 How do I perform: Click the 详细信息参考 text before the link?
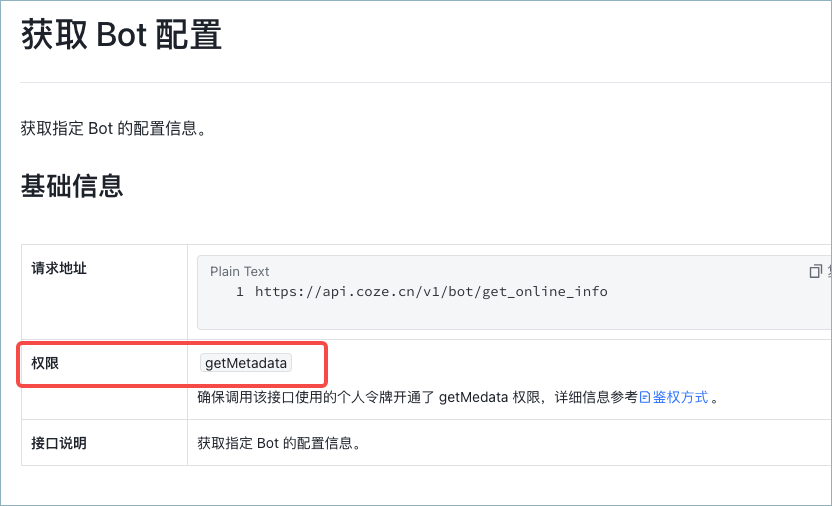[x=596, y=397]
